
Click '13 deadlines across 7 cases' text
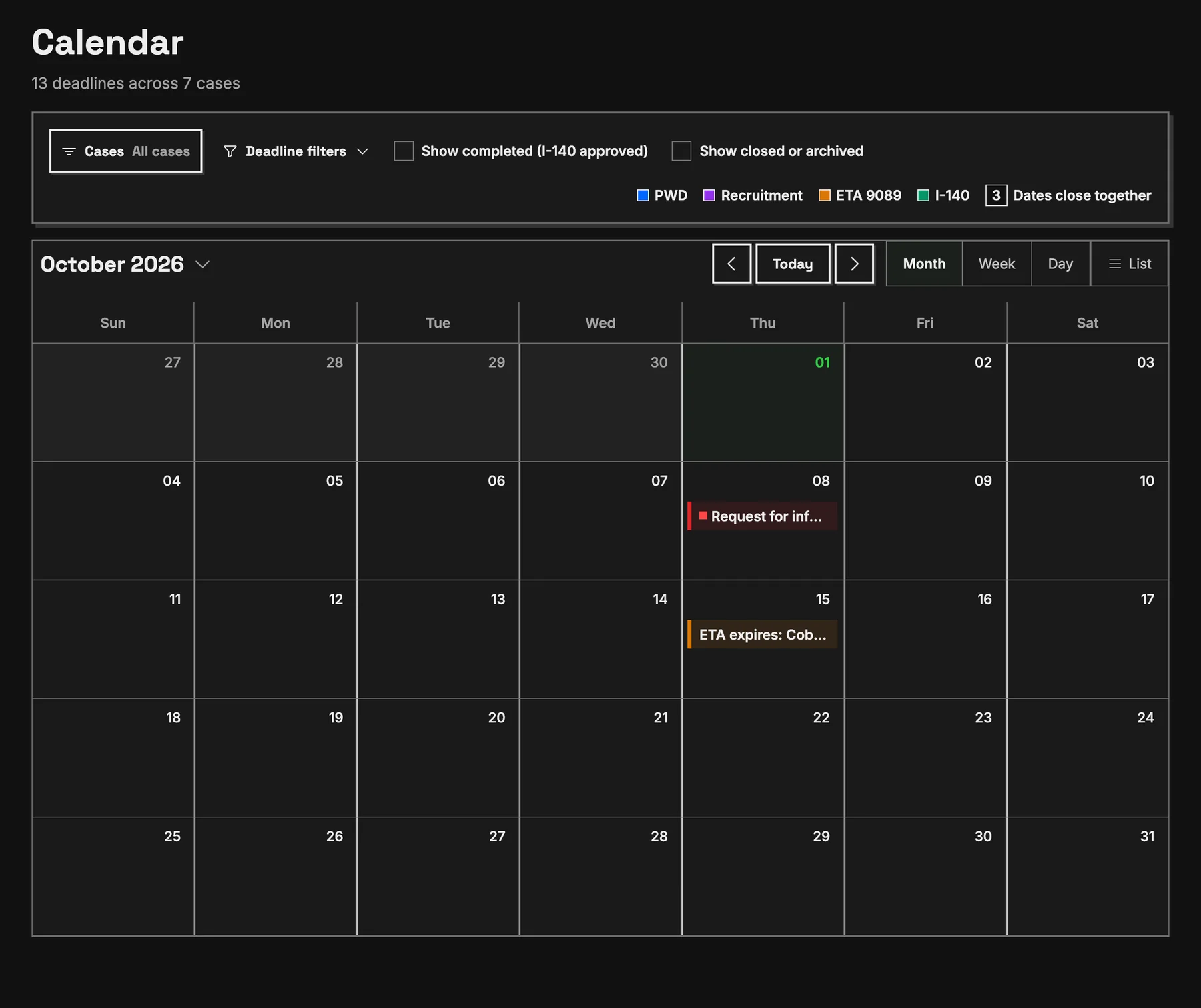[x=135, y=83]
